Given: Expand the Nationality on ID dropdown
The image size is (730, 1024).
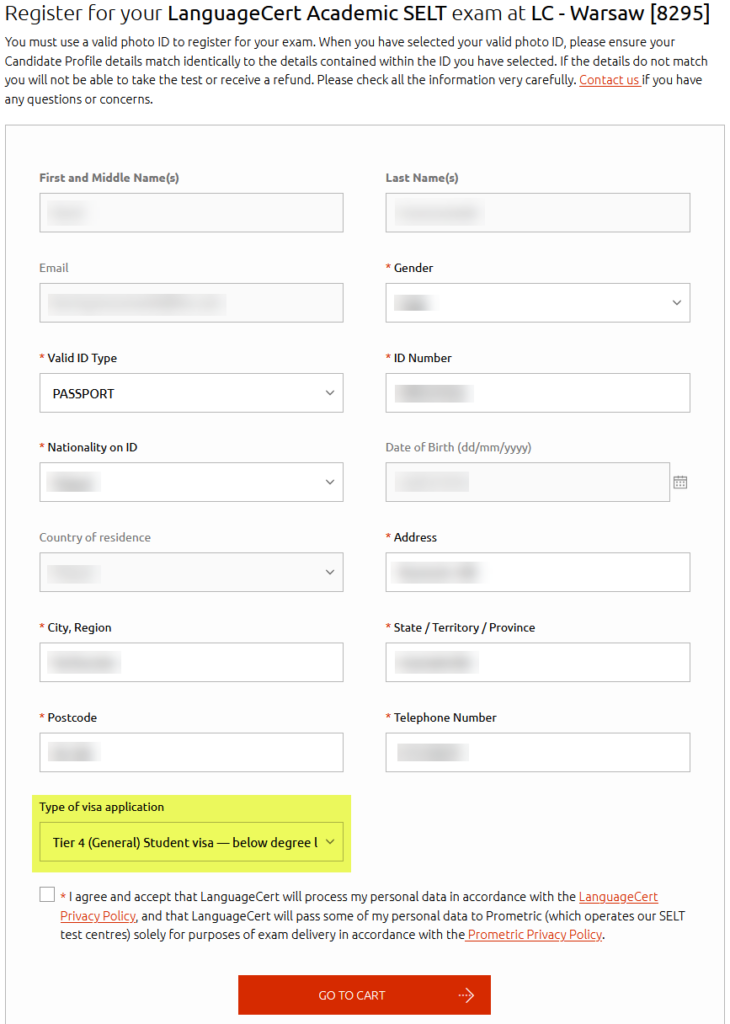Looking at the screenshot, I should [x=191, y=482].
